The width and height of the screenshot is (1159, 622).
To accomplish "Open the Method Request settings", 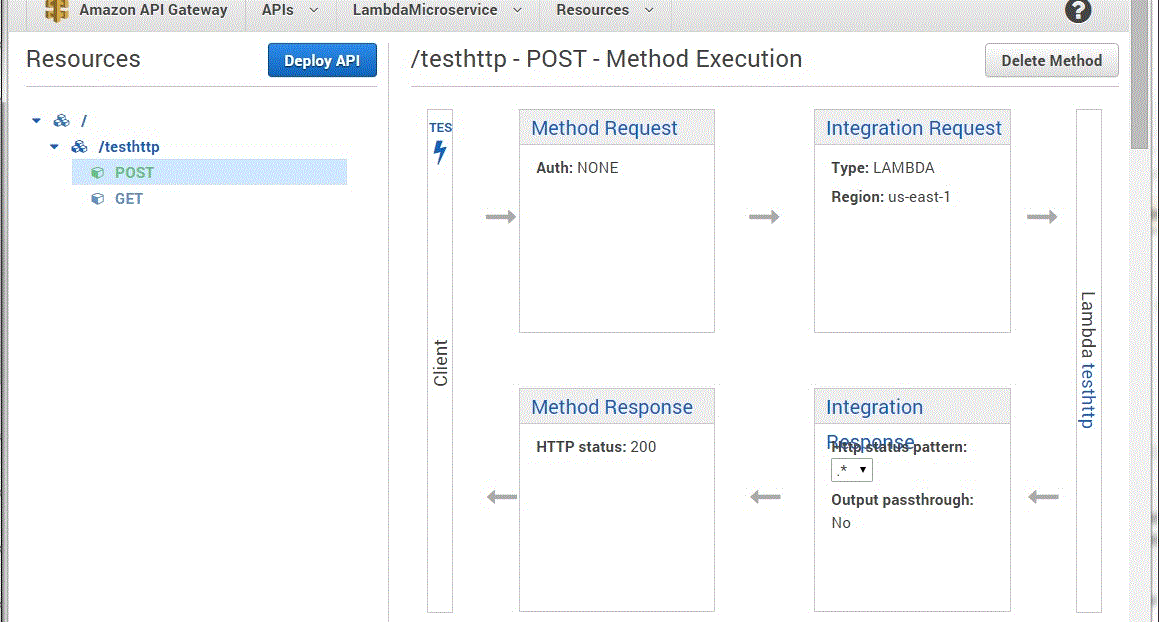I will [604, 127].
